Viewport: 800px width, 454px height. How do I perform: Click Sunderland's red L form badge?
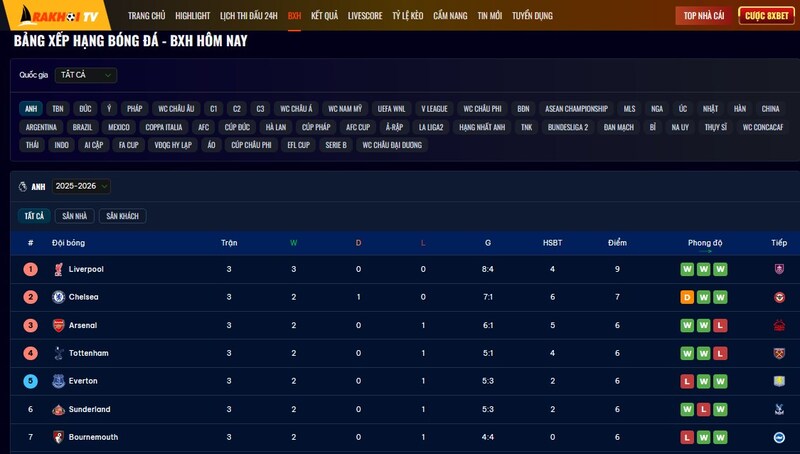click(x=704, y=409)
